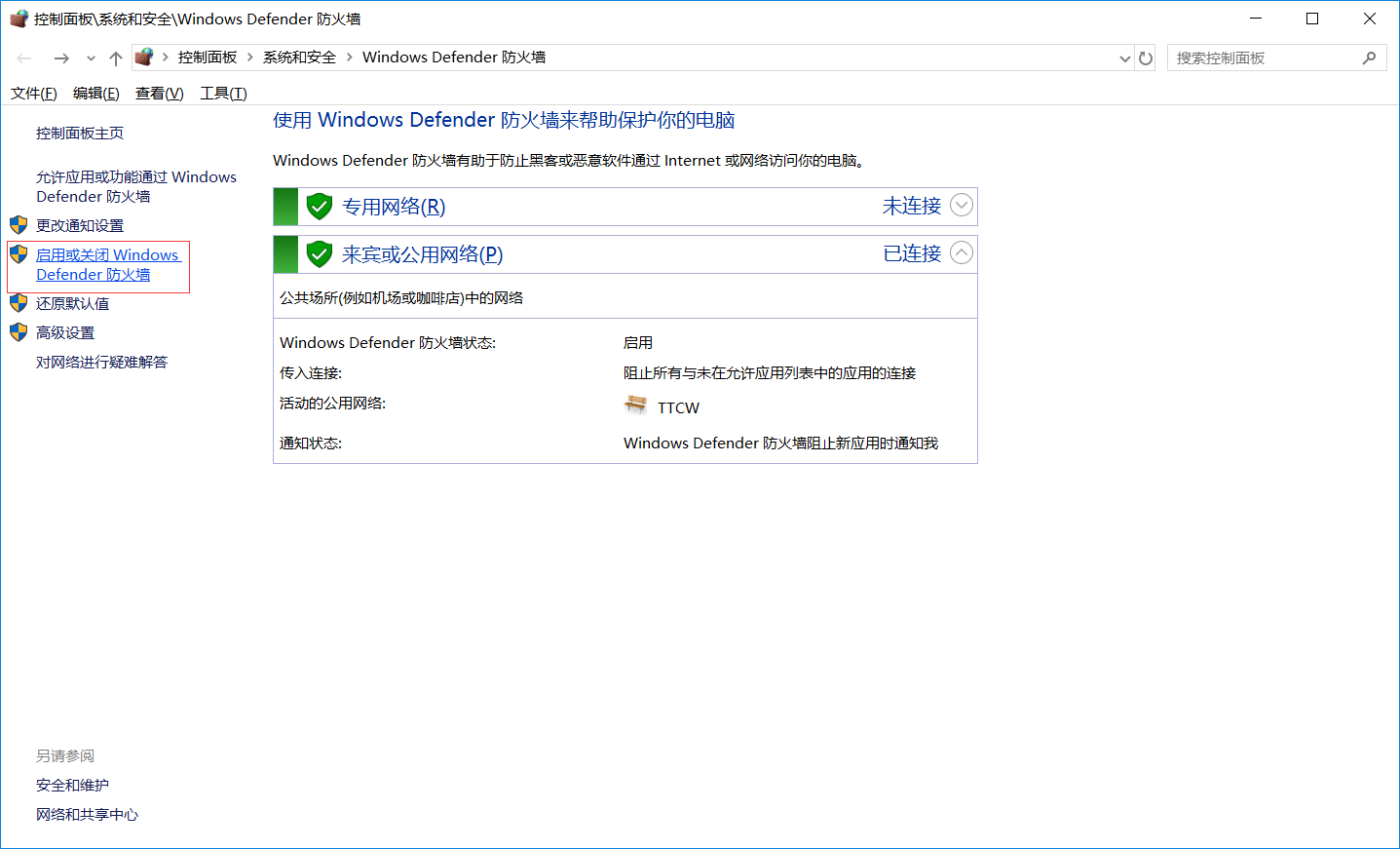Open chevron dropdown before 控制面板 breadcrumb
Image resolution: width=1400 pixels, height=849 pixels.
pyautogui.click(x=166, y=58)
